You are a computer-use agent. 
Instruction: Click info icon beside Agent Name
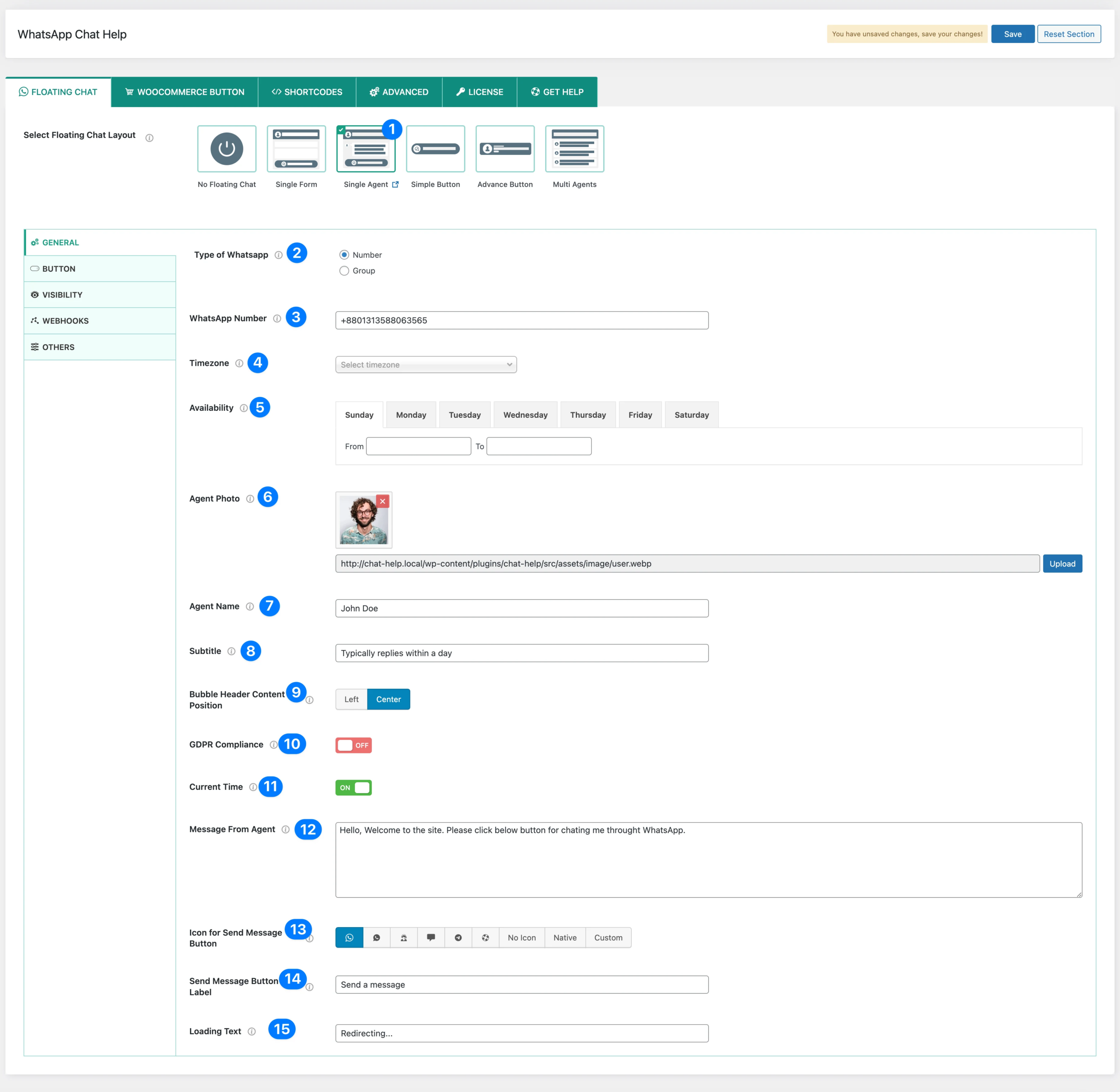[249, 606]
